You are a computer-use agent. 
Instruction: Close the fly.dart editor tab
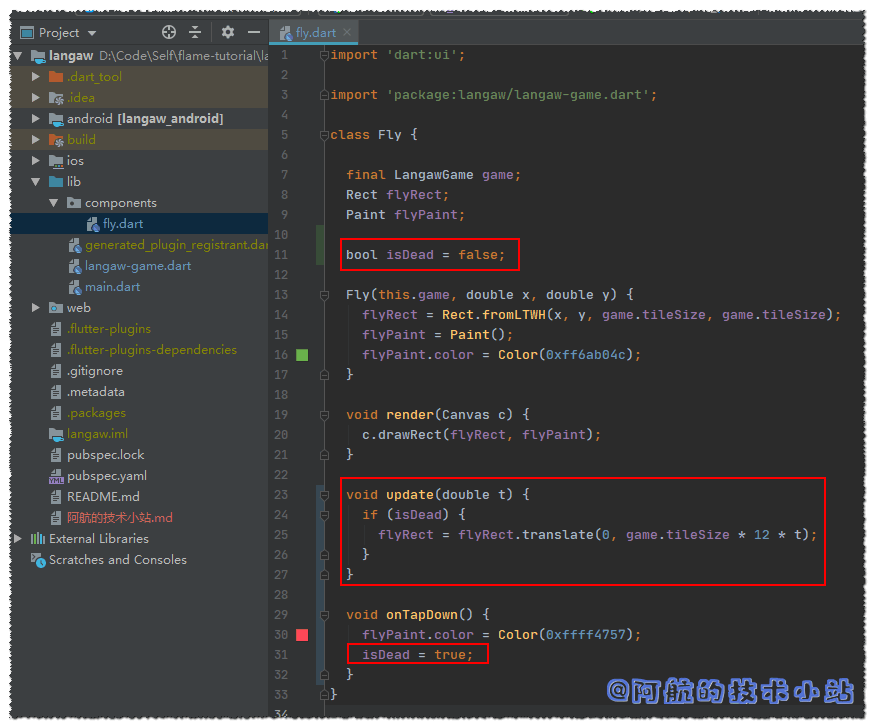pos(348,33)
